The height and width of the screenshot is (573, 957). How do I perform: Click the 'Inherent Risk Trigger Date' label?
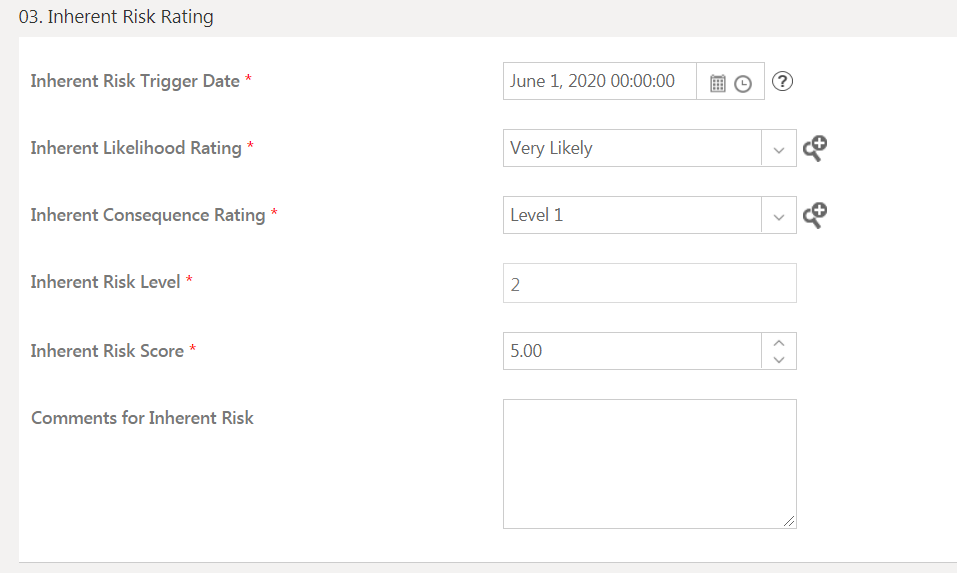tap(135, 81)
